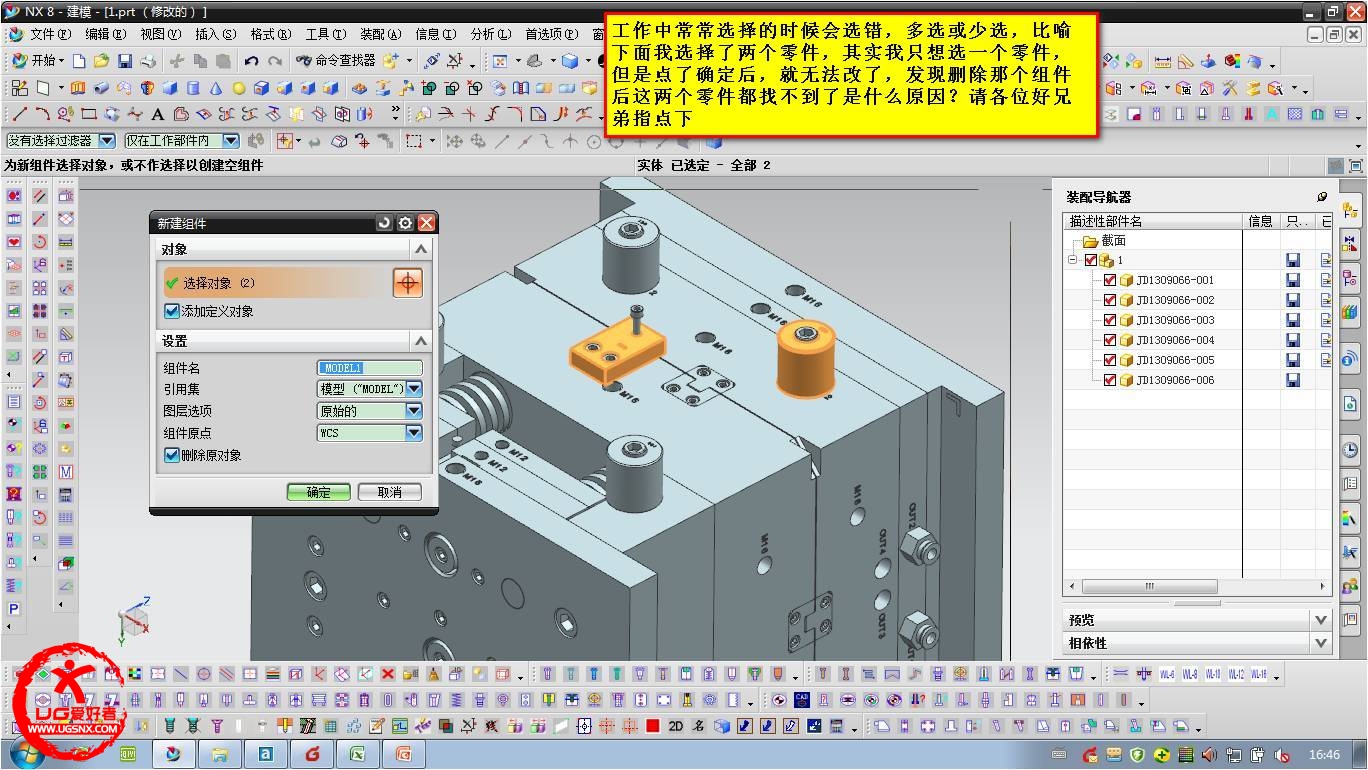Uncheck JD1309066-004 visibility checkbox

click(x=1110, y=340)
